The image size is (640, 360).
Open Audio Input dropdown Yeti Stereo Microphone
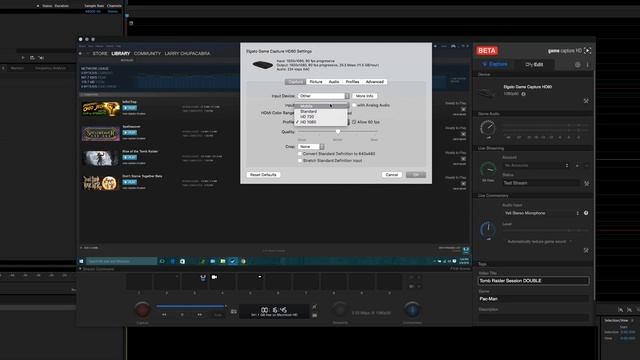click(541, 213)
